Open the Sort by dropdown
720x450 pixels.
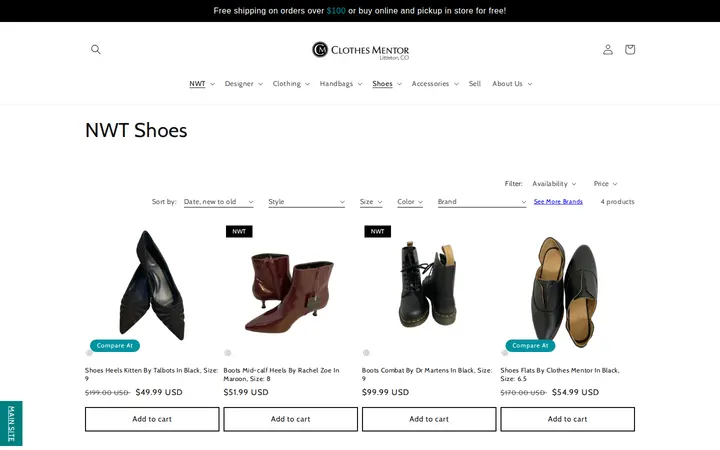point(219,202)
